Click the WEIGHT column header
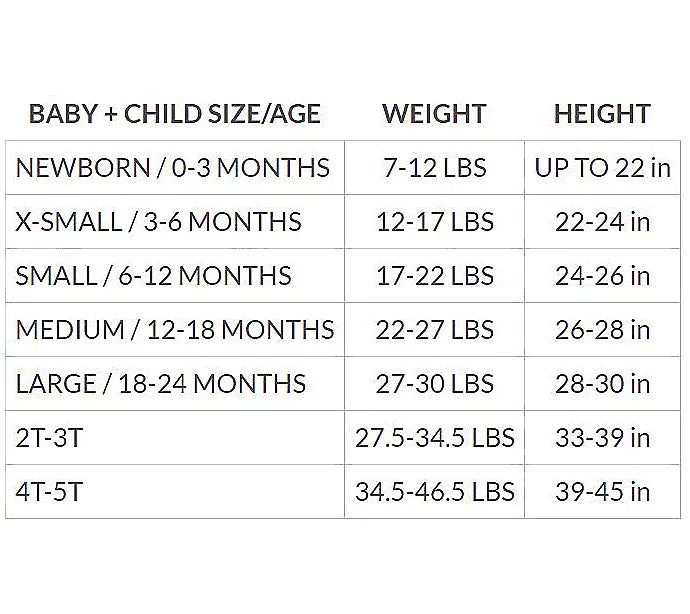This screenshot has height=614, width=690. 434,114
